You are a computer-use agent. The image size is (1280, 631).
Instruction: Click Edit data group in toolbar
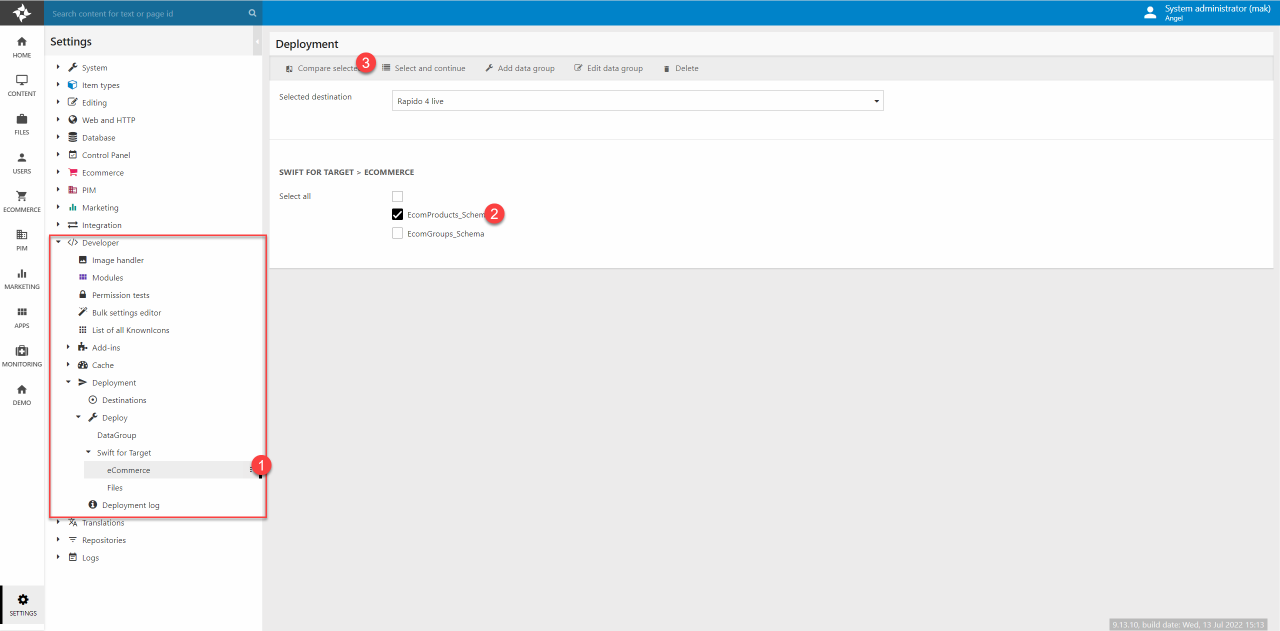pyautogui.click(x=608, y=68)
